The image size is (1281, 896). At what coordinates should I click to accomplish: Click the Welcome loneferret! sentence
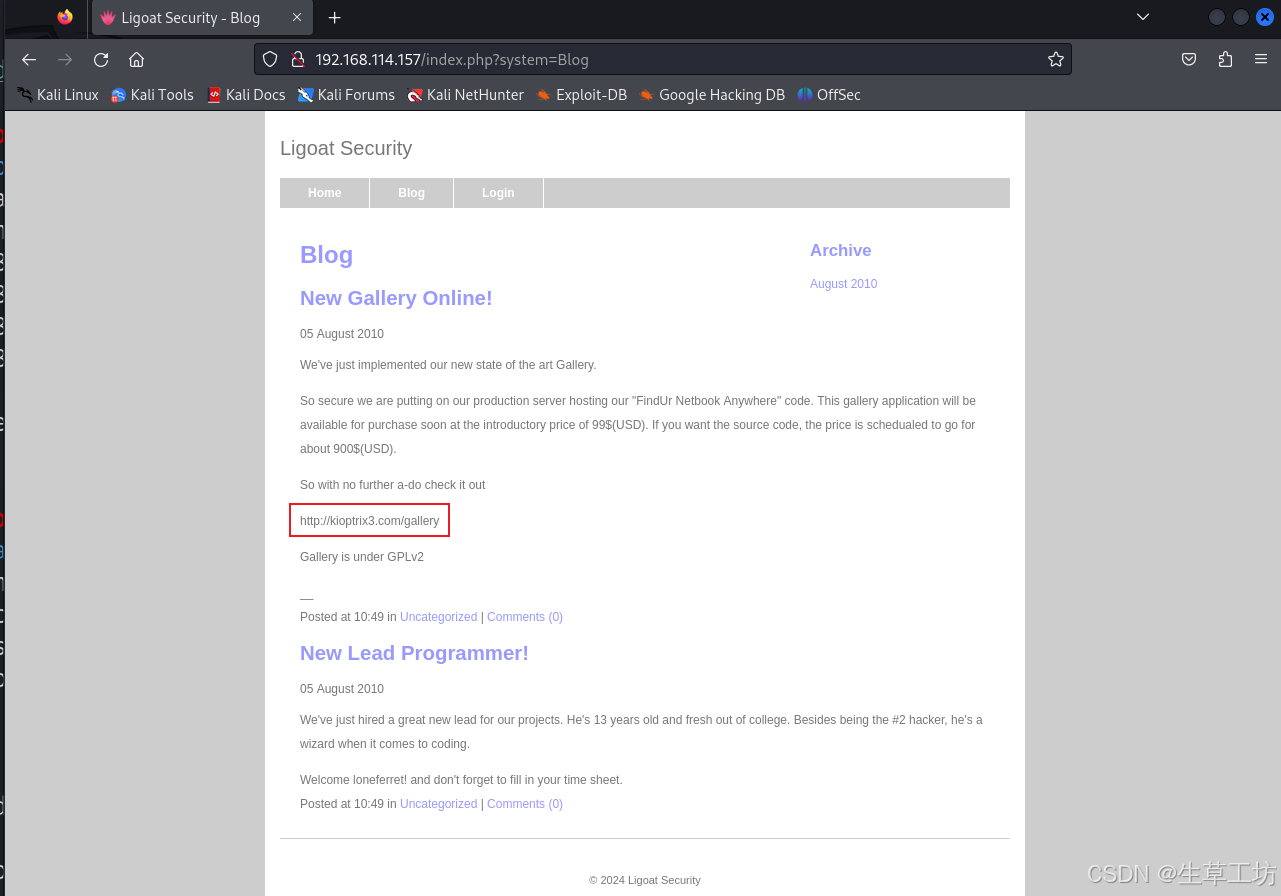click(461, 780)
